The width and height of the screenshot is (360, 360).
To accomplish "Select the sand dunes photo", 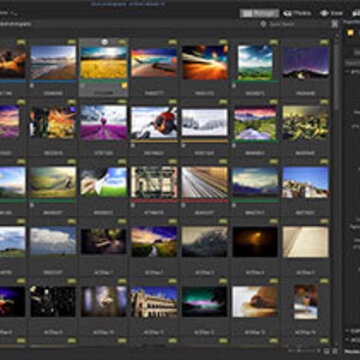I will pyautogui.click(x=255, y=302).
